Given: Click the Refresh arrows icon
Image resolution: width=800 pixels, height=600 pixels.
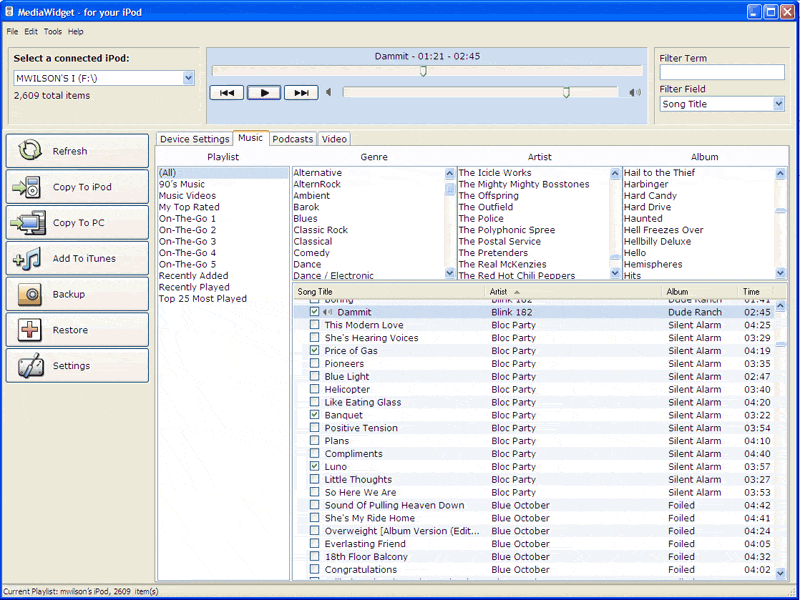Looking at the screenshot, I should click(x=30, y=151).
